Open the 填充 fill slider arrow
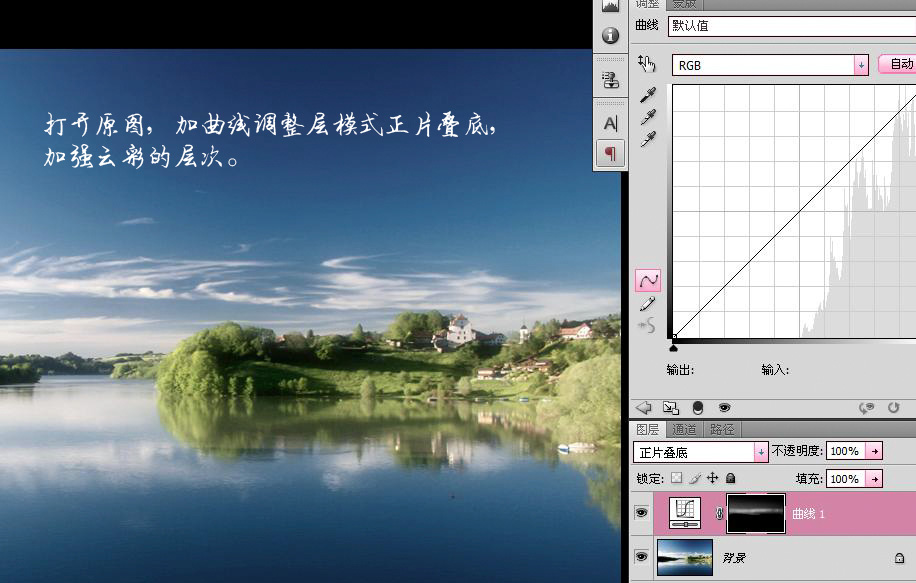This screenshot has width=916, height=583. [x=875, y=479]
